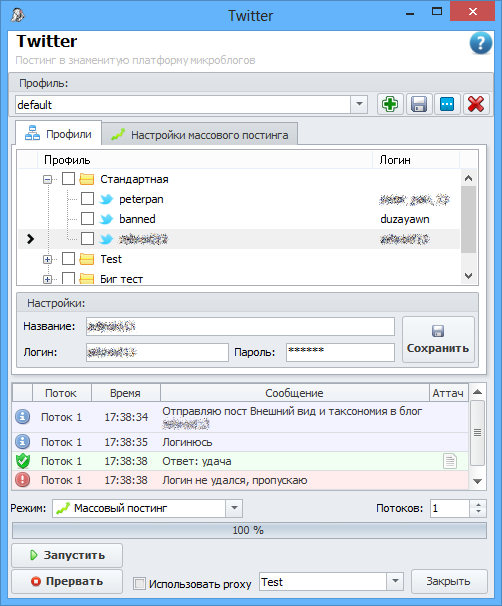This screenshot has width=502, height=606.
Task: Open the default profile dropdown arrow
Action: click(x=359, y=104)
